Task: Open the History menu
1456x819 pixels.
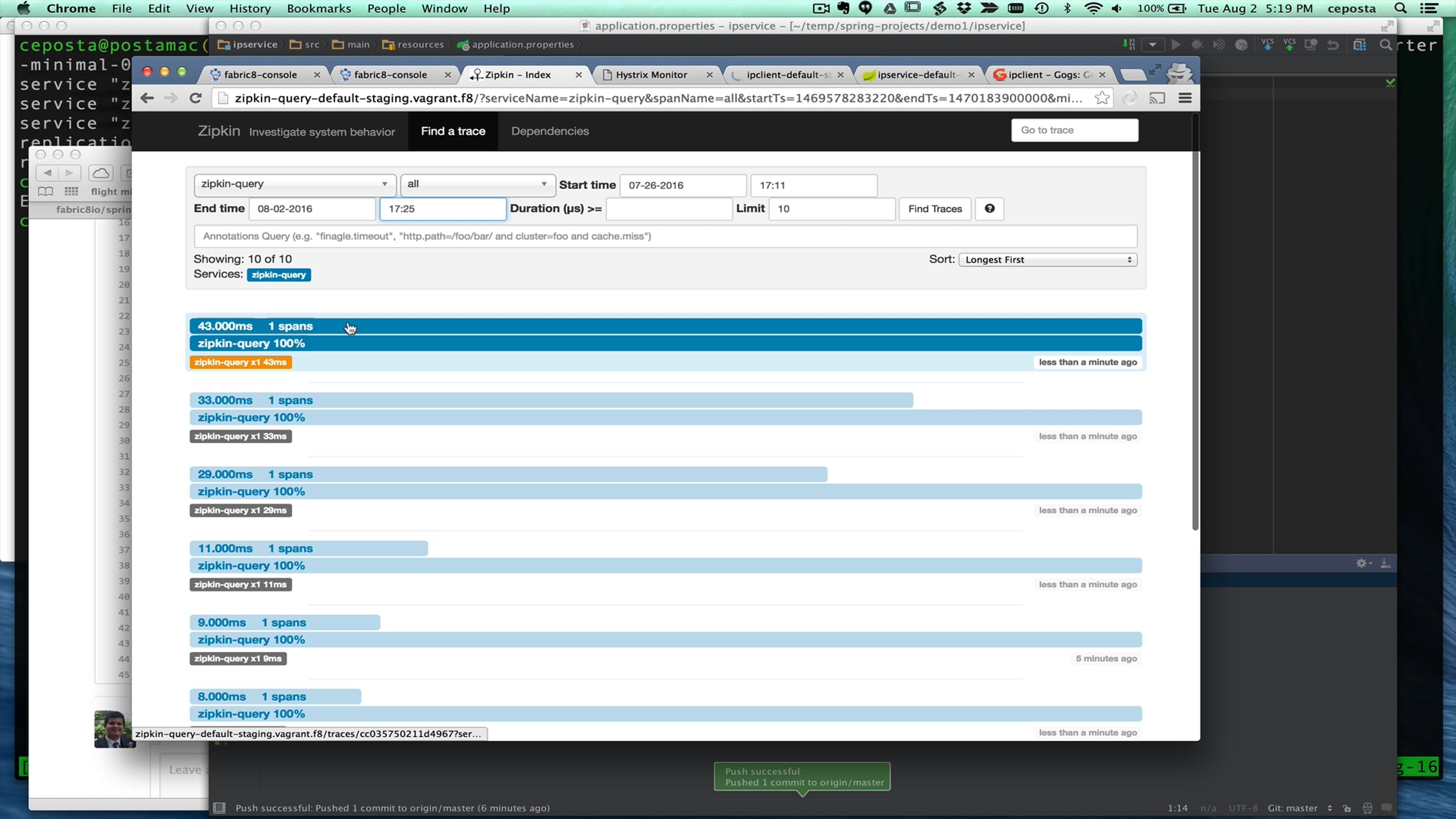Action: click(250, 8)
